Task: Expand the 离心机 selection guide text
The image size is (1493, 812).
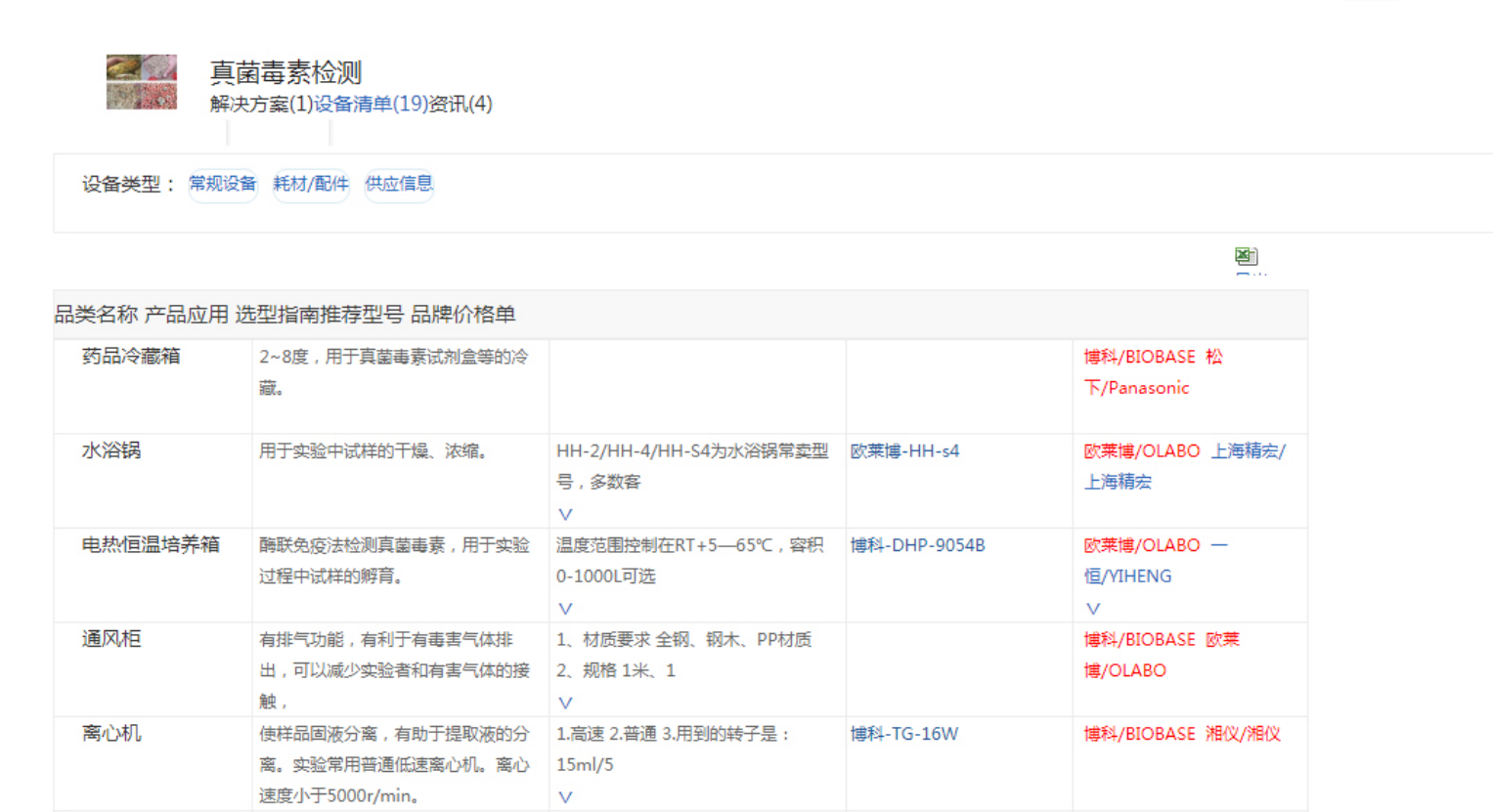Action: [x=565, y=797]
